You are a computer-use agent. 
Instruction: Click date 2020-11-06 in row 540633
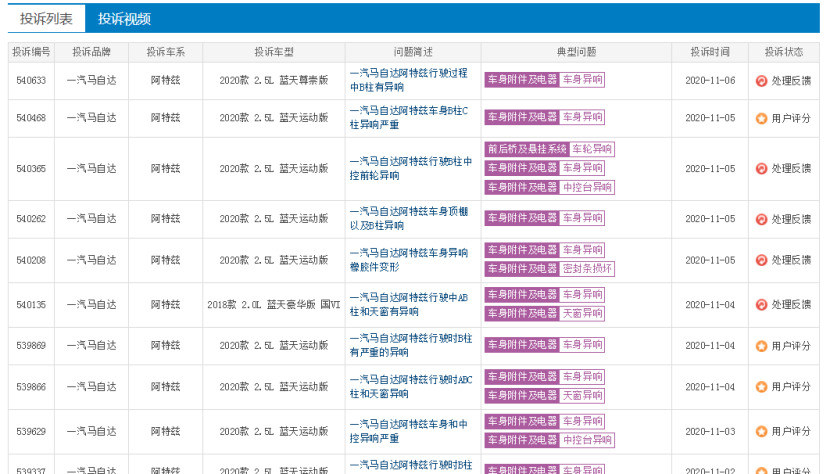710,81
